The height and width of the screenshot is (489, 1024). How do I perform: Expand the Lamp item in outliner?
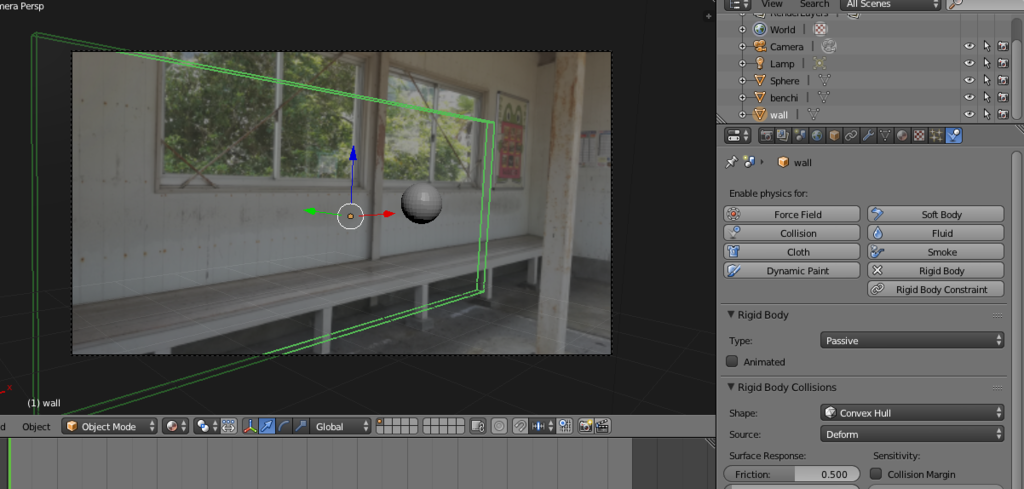coord(742,63)
